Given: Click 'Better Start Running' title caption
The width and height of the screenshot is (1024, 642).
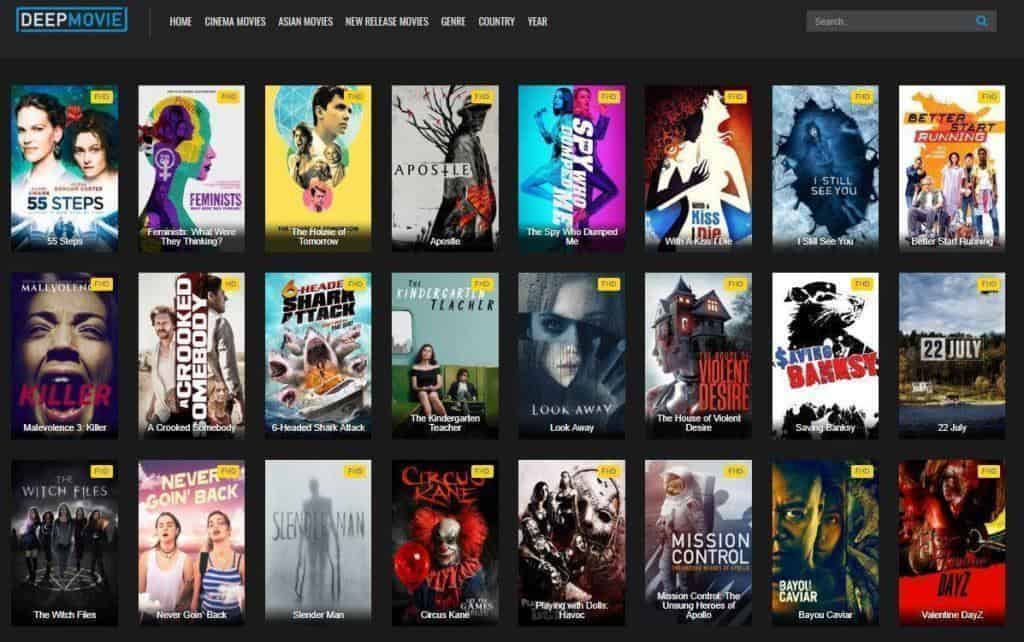Looking at the screenshot, I should 952,241.
